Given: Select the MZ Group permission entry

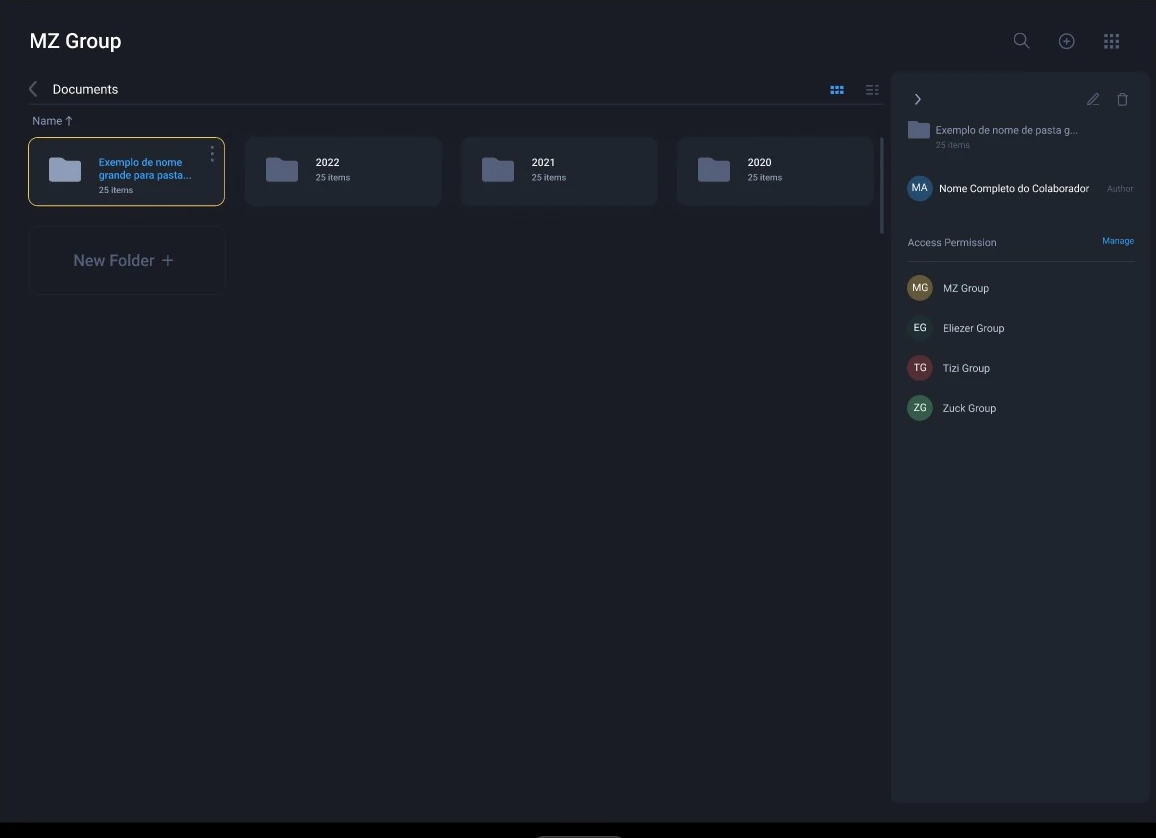Looking at the screenshot, I should [1020, 288].
